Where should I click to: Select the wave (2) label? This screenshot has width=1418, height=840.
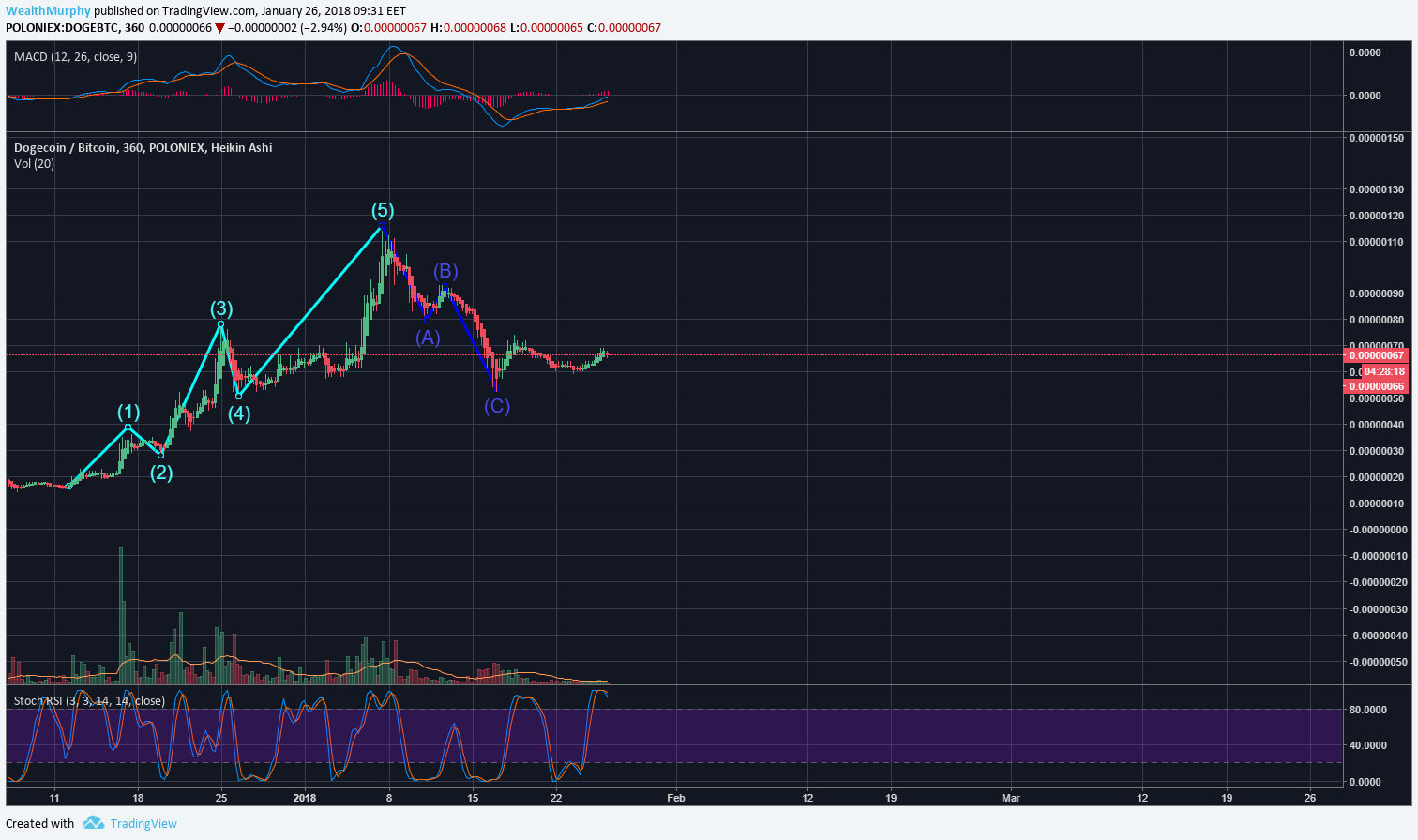point(161,472)
